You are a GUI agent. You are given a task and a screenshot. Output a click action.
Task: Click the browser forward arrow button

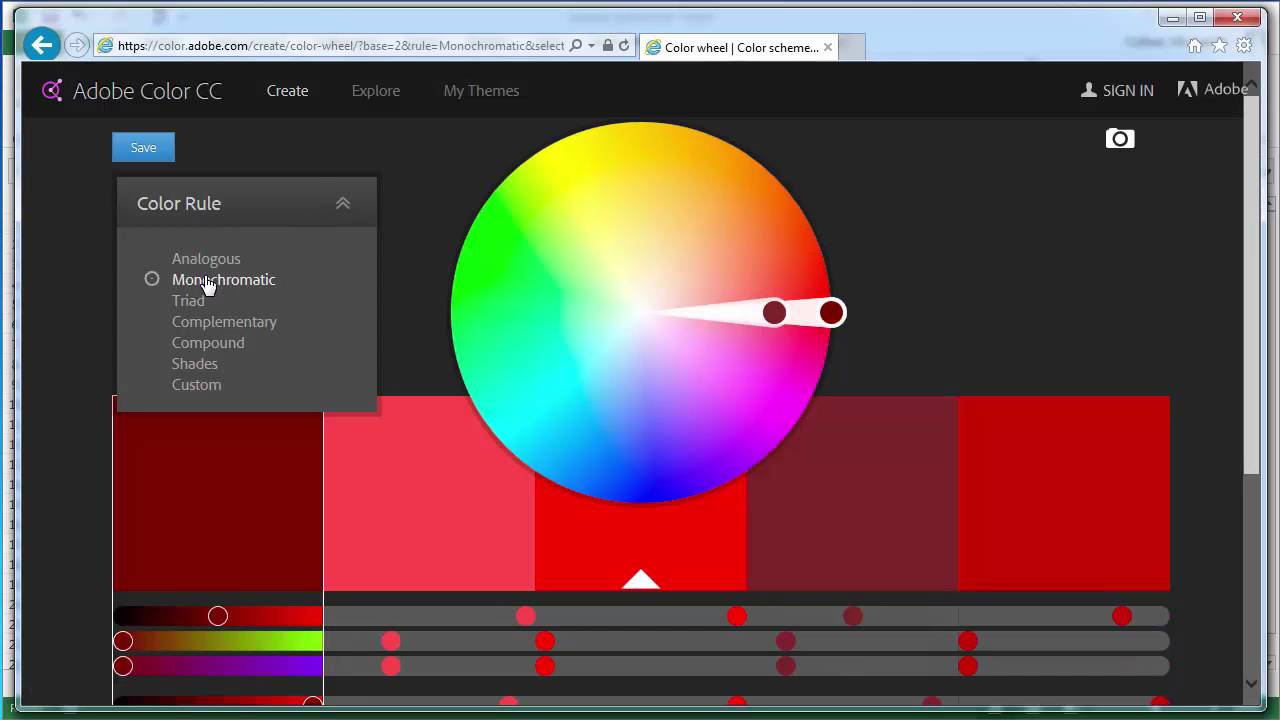click(76, 45)
